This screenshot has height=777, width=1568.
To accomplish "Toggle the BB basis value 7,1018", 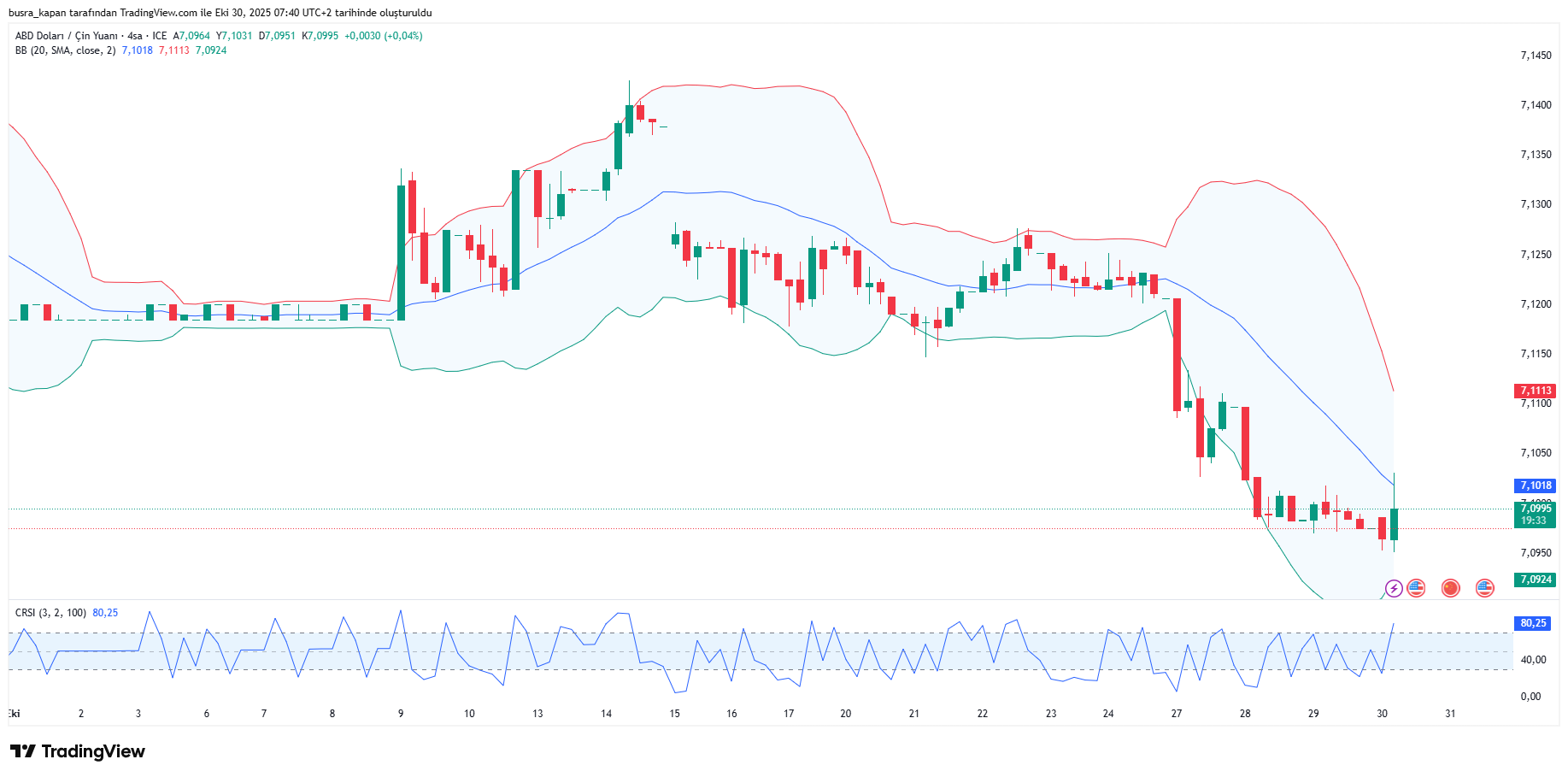I will [x=137, y=51].
